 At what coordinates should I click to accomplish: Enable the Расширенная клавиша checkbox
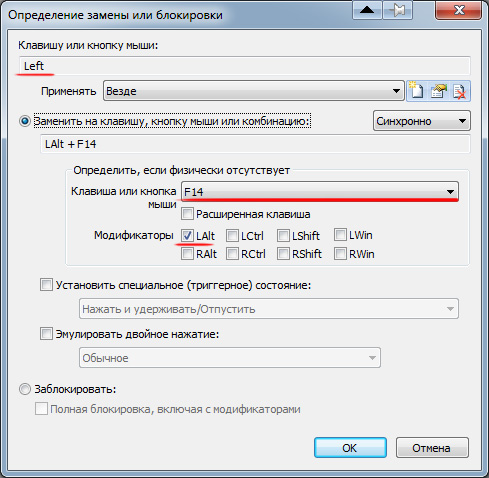[x=187, y=214]
